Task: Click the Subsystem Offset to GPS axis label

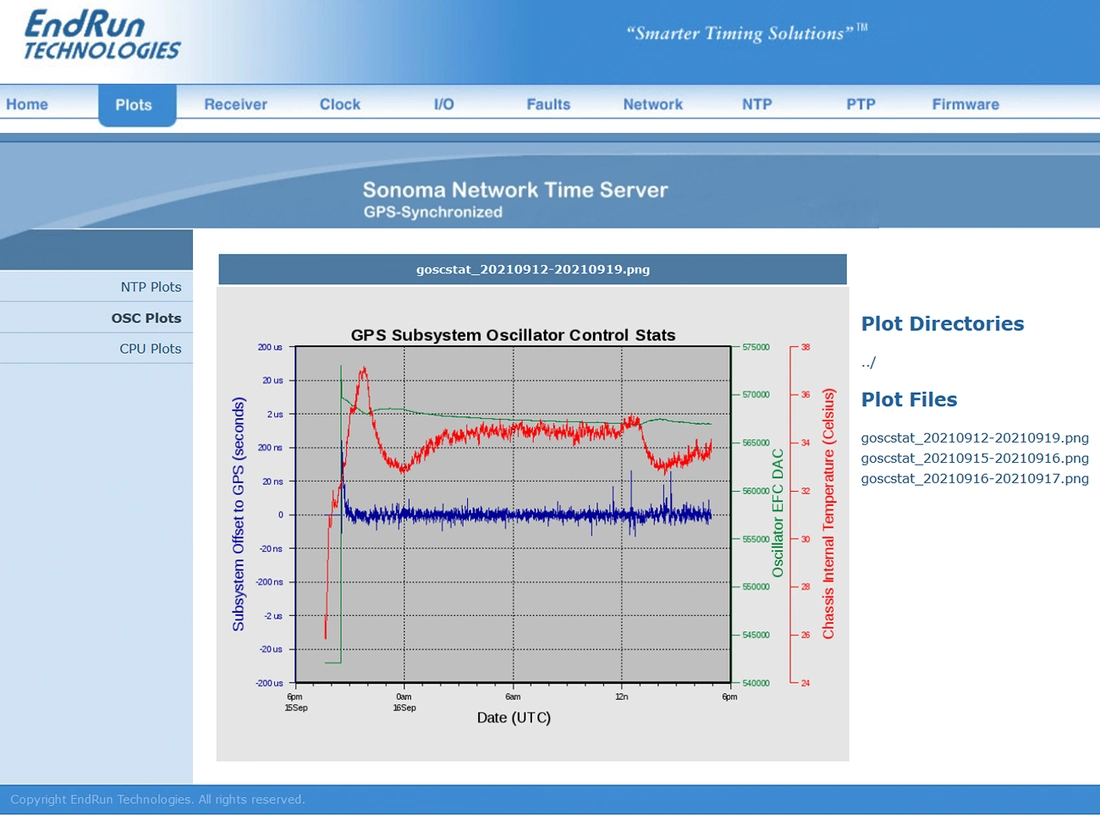Action: [x=239, y=514]
